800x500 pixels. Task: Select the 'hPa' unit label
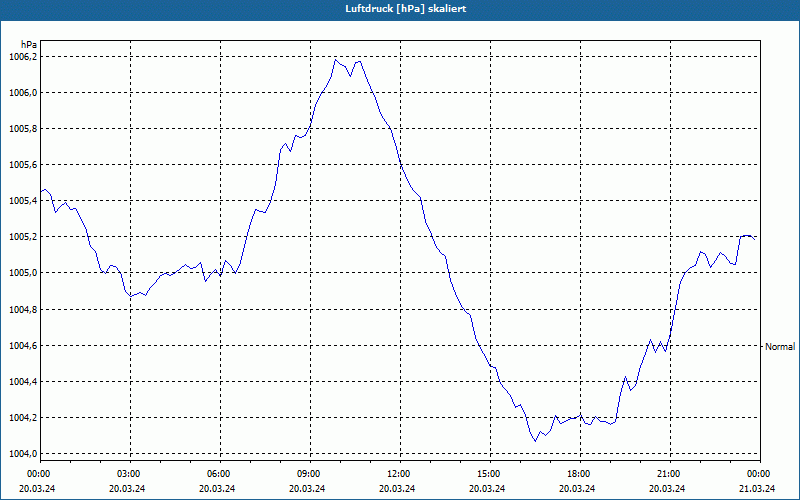(29, 45)
